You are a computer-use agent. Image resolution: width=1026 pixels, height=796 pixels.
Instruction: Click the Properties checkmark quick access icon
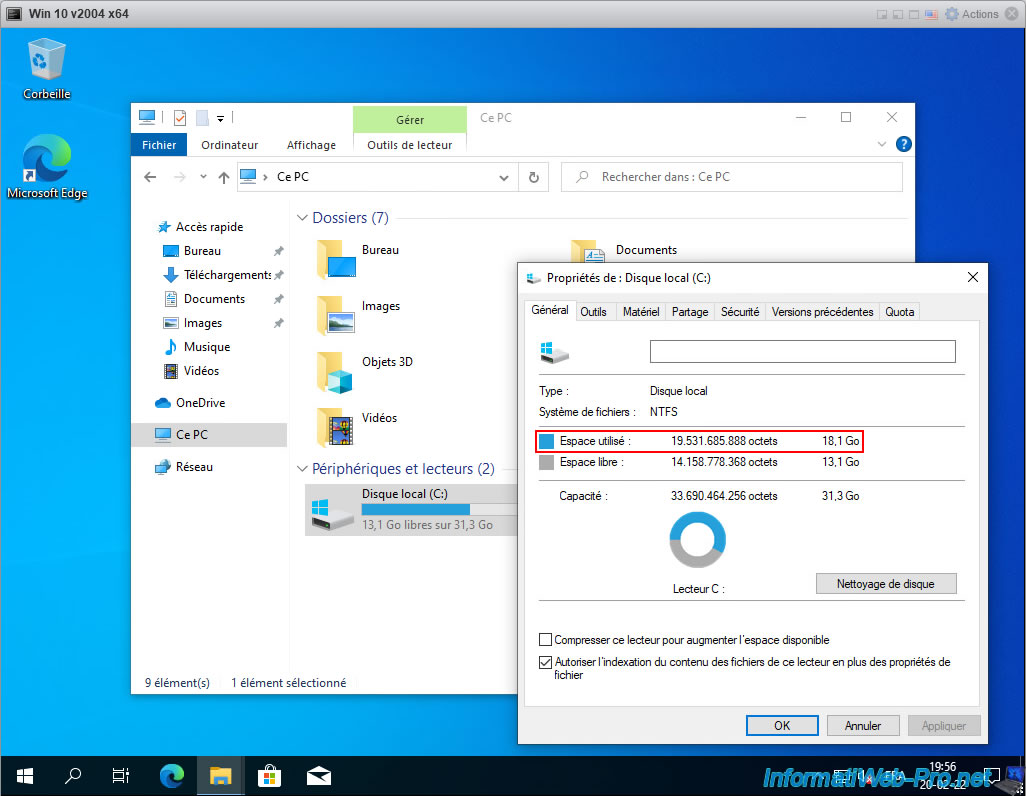[x=180, y=118]
